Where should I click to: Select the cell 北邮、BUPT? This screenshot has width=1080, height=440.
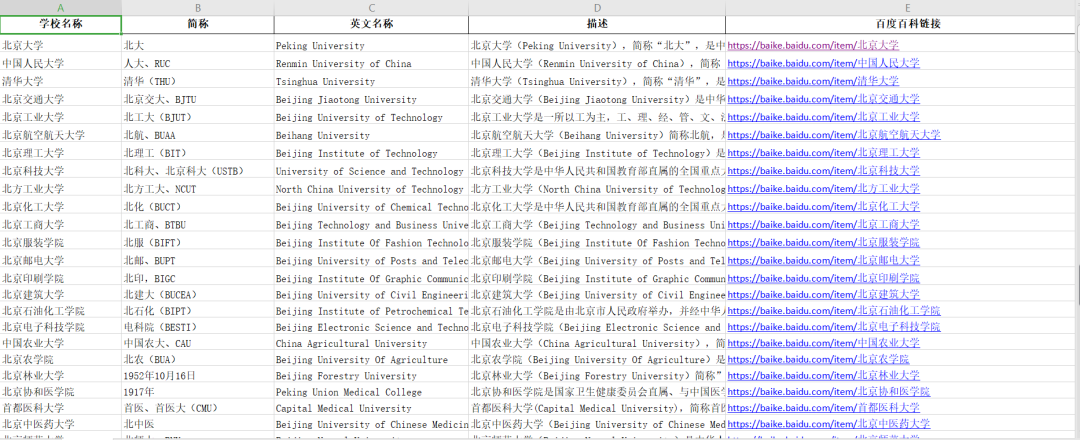point(198,260)
